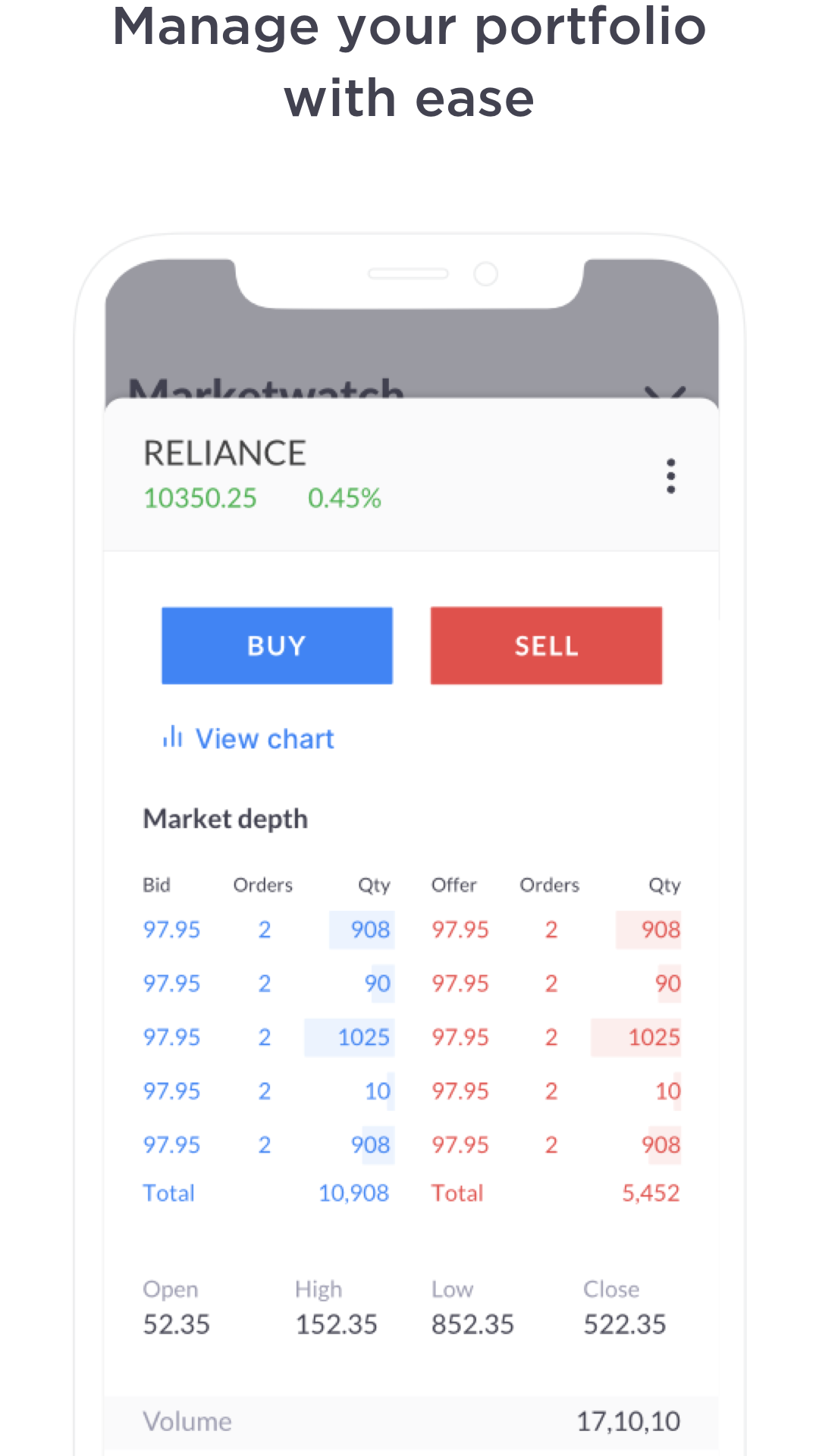Click the Close price 522.35
Screen dimensions: 819x1456
(x=624, y=1325)
